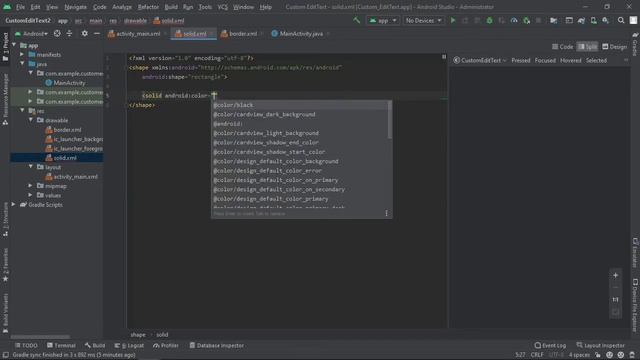Viewport: 640px width, 360px height.
Task: Open autocomplete popup options menu dots
Action: [387, 213]
